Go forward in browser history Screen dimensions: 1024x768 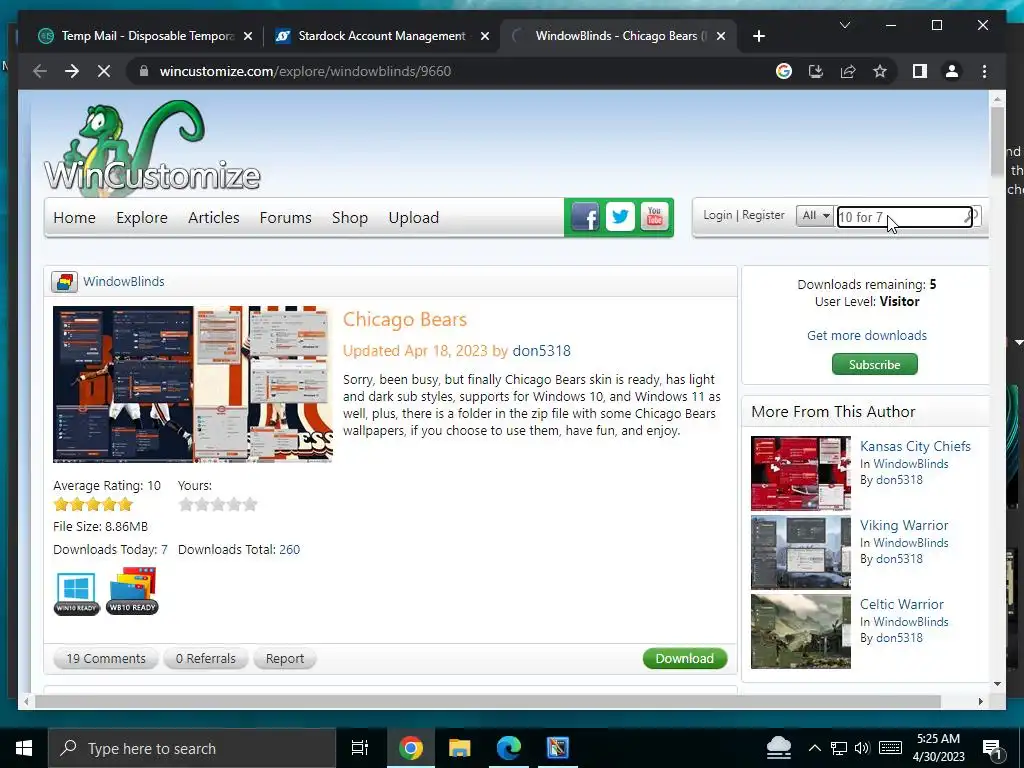click(72, 71)
